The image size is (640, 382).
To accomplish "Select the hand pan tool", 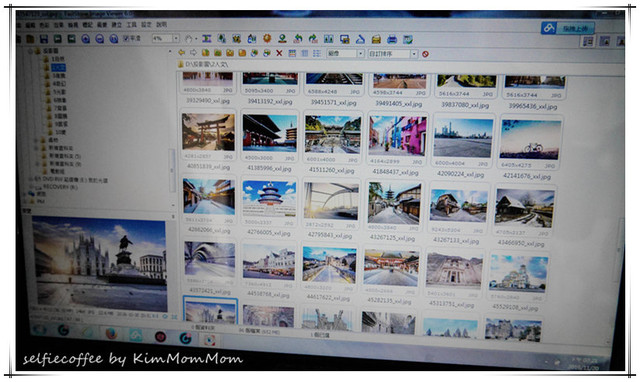I will click(189, 39).
